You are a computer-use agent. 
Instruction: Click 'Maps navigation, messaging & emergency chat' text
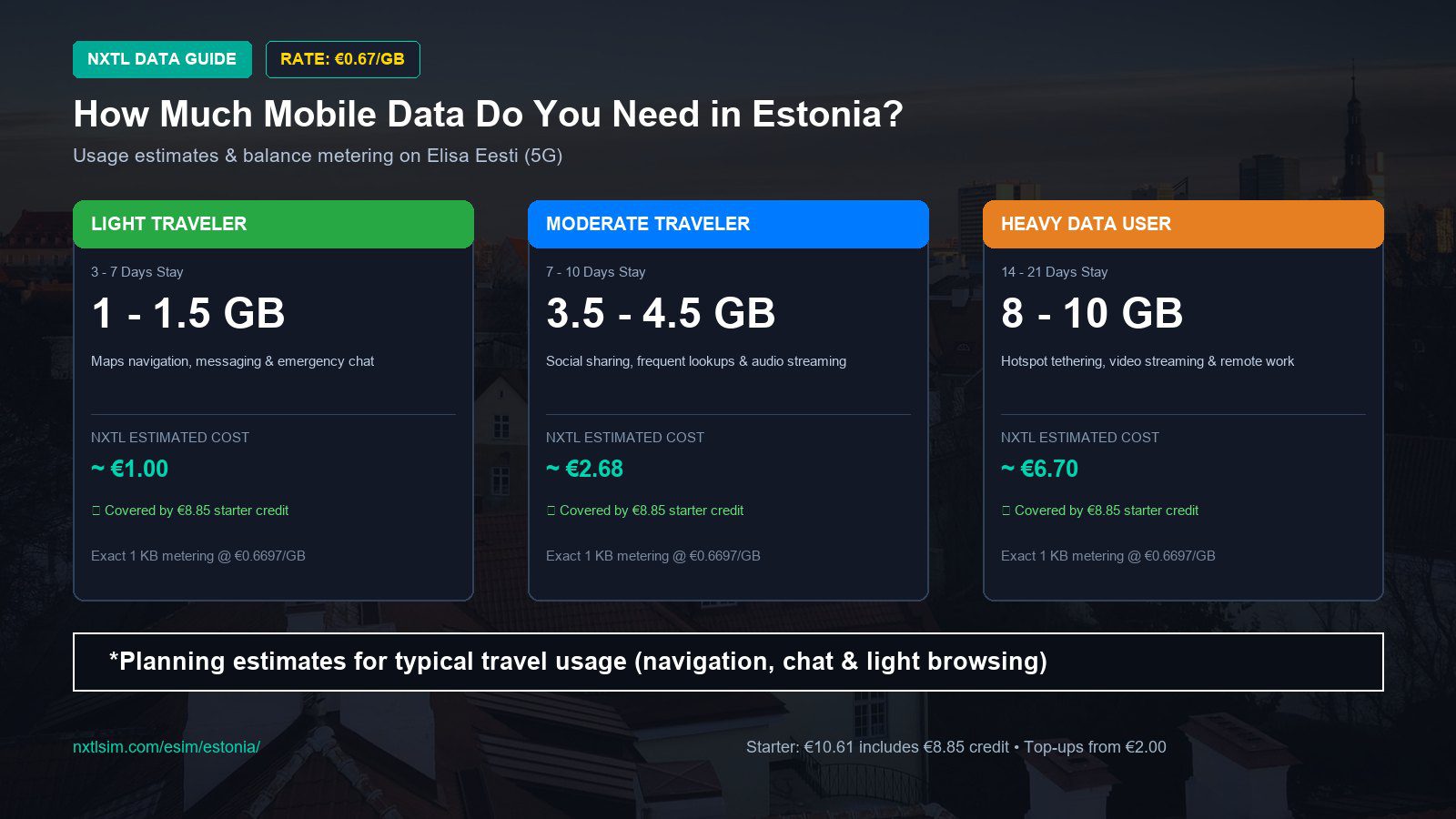pyautogui.click(x=232, y=361)
